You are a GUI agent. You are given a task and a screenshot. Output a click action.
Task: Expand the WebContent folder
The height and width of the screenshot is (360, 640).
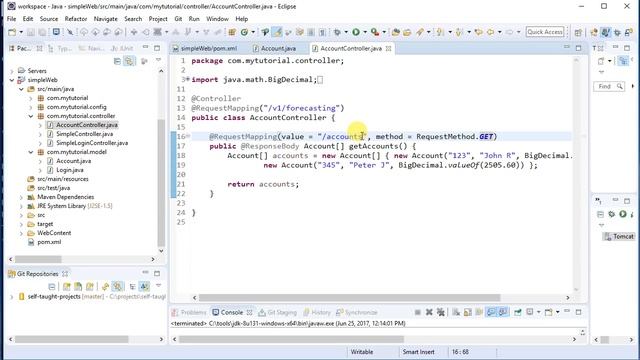(21, 233)
